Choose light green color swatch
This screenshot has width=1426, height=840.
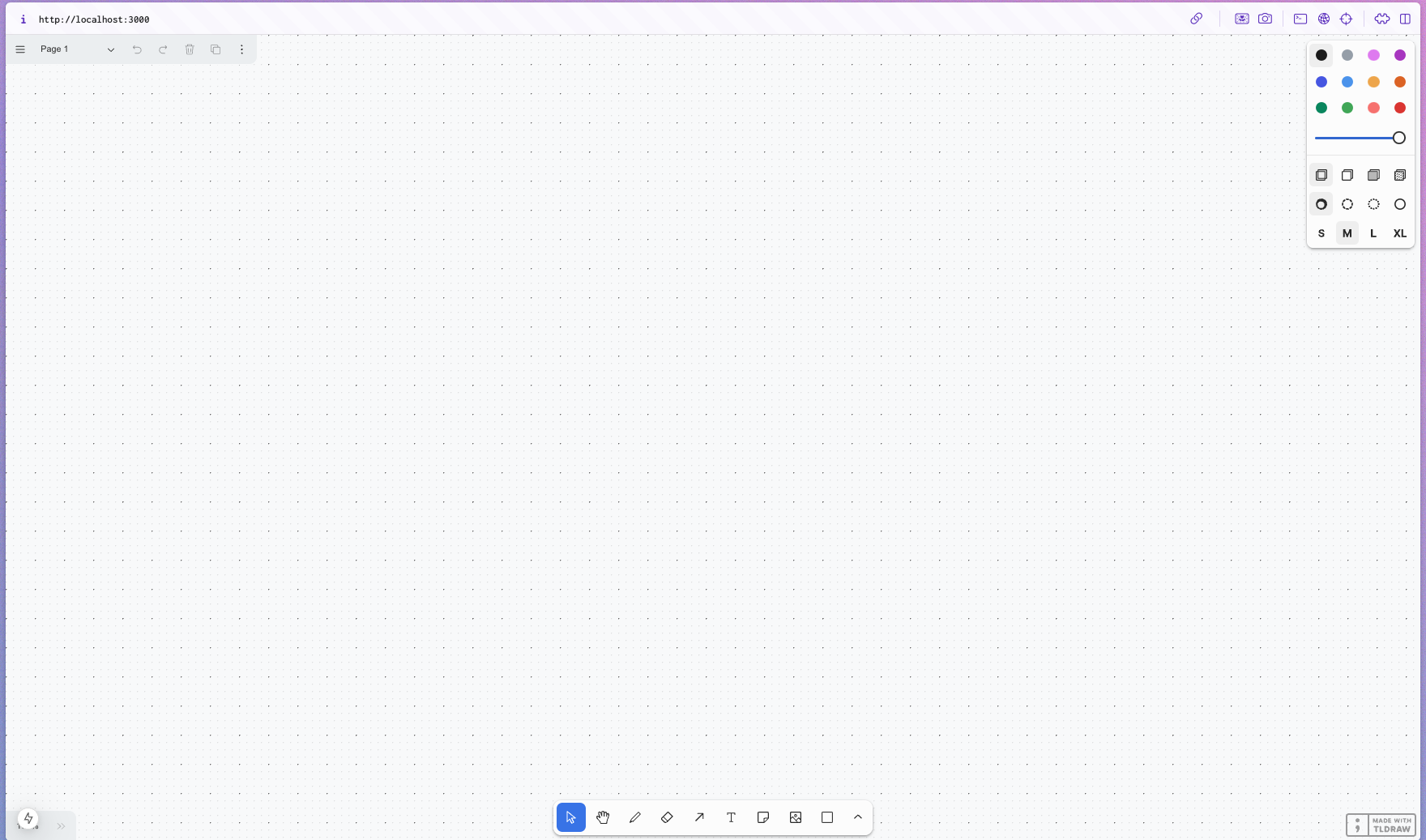tap(1347, 108)
